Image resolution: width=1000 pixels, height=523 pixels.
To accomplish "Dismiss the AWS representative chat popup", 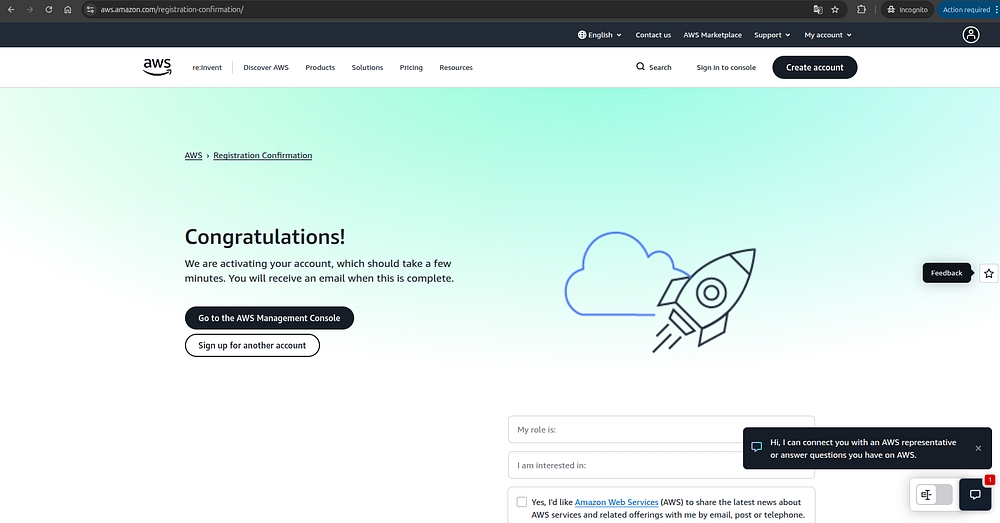I will [978, 448].
